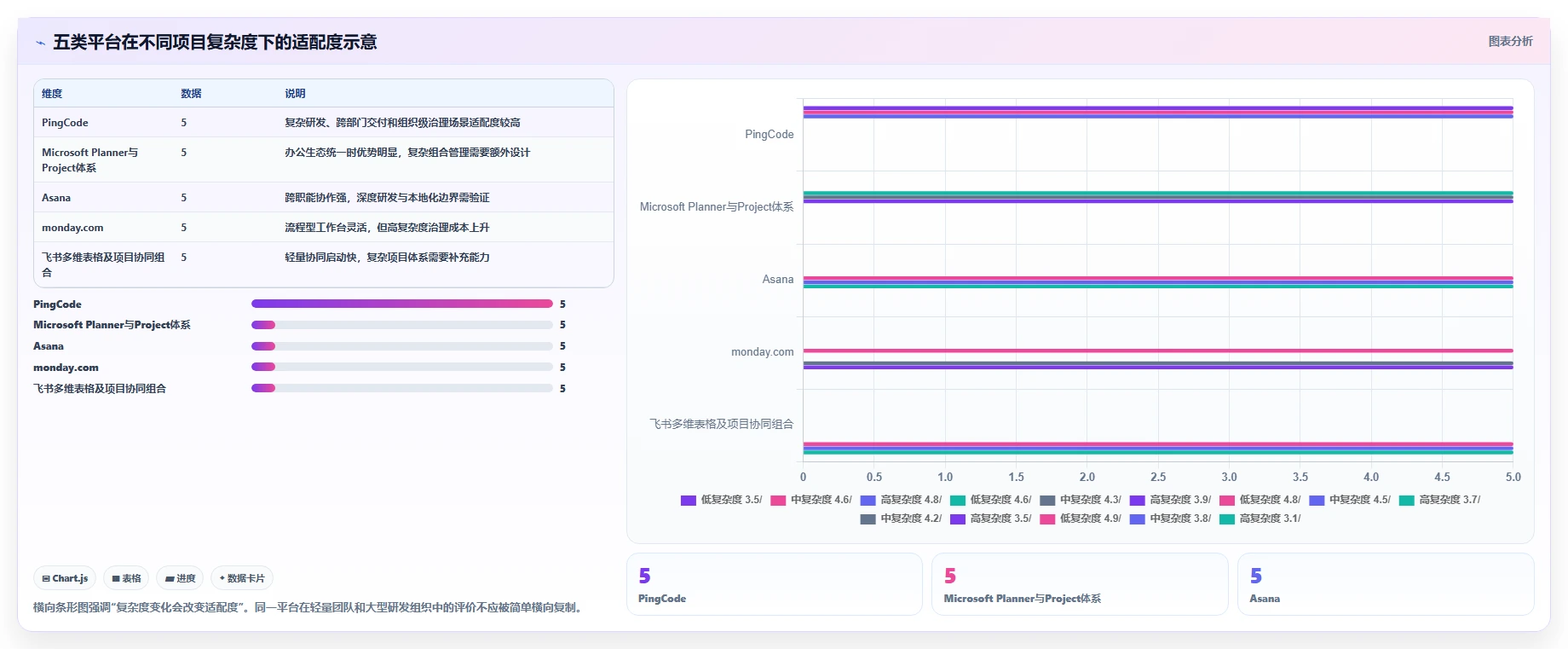
Task: Click the x-axis tick label 2.5
Action: 1158,478
